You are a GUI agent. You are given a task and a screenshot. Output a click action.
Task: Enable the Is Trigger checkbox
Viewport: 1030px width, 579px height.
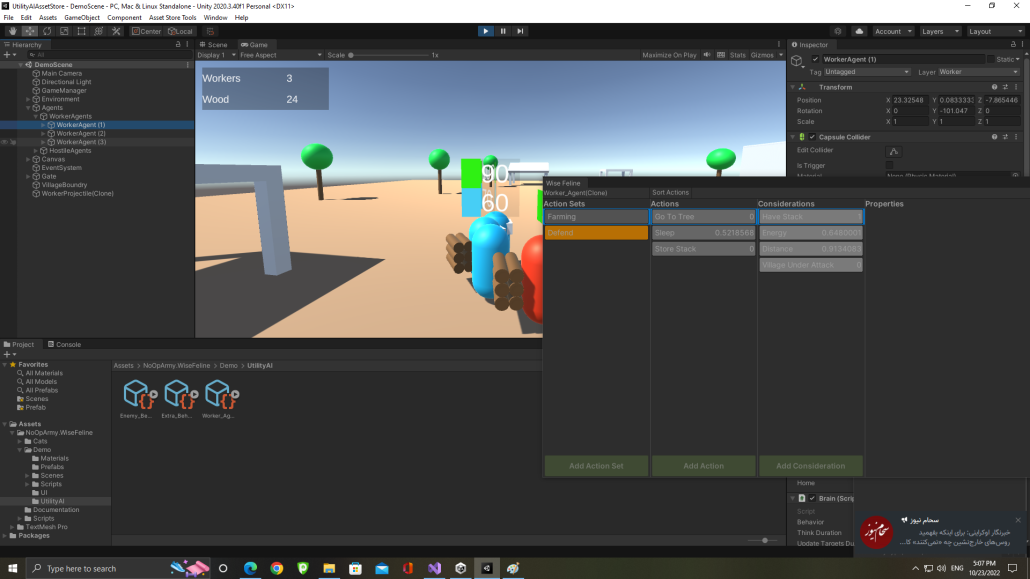[889, 164]
